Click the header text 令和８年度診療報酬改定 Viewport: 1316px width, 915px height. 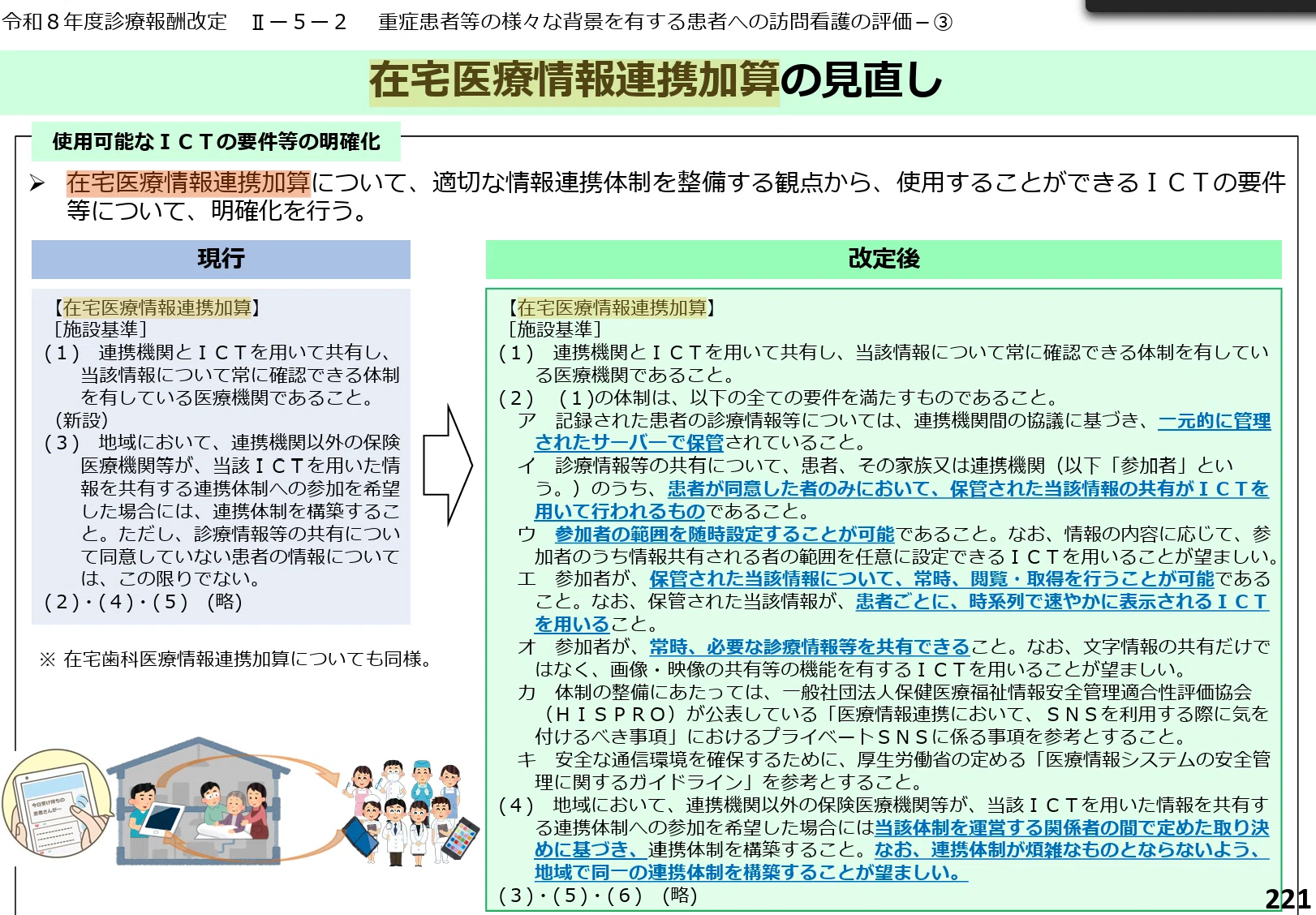114,22
